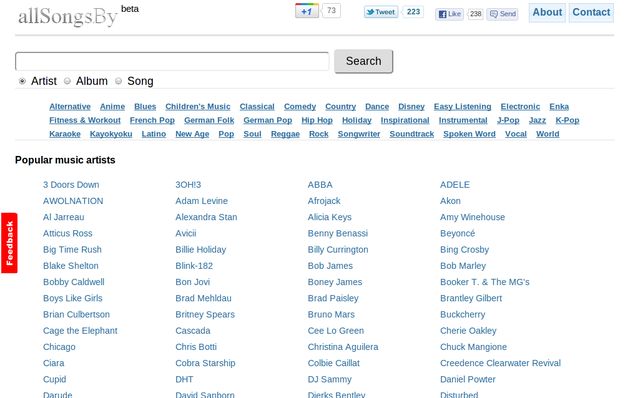Open artist 3 Doors Down

pyautogui.click(x=71, y=185)
